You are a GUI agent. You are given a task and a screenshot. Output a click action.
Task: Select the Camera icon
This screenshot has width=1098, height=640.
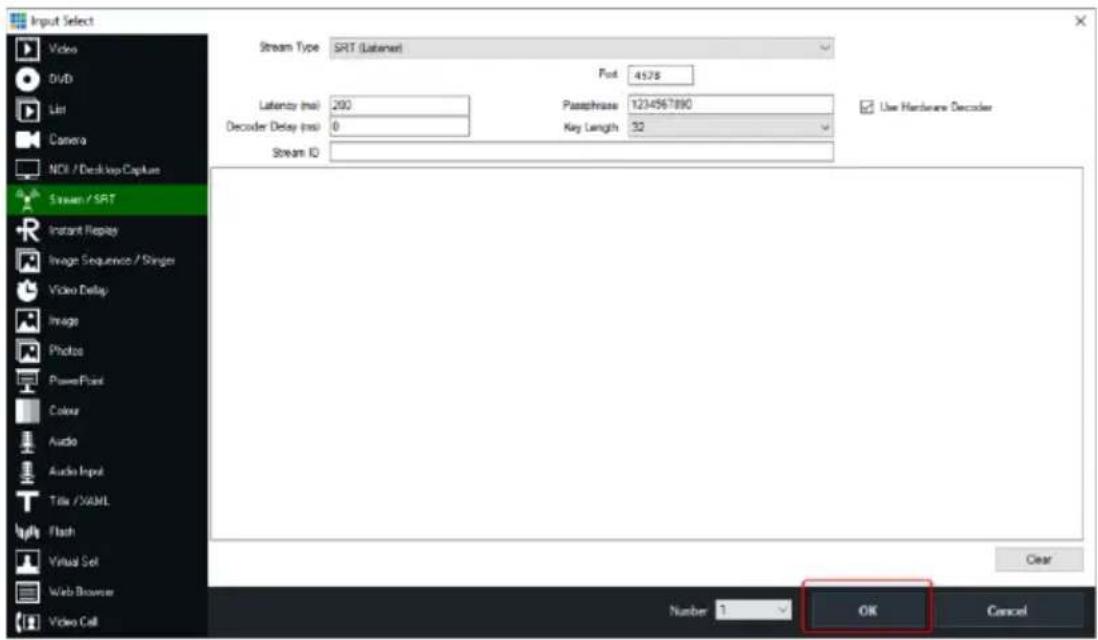point(27,139)
